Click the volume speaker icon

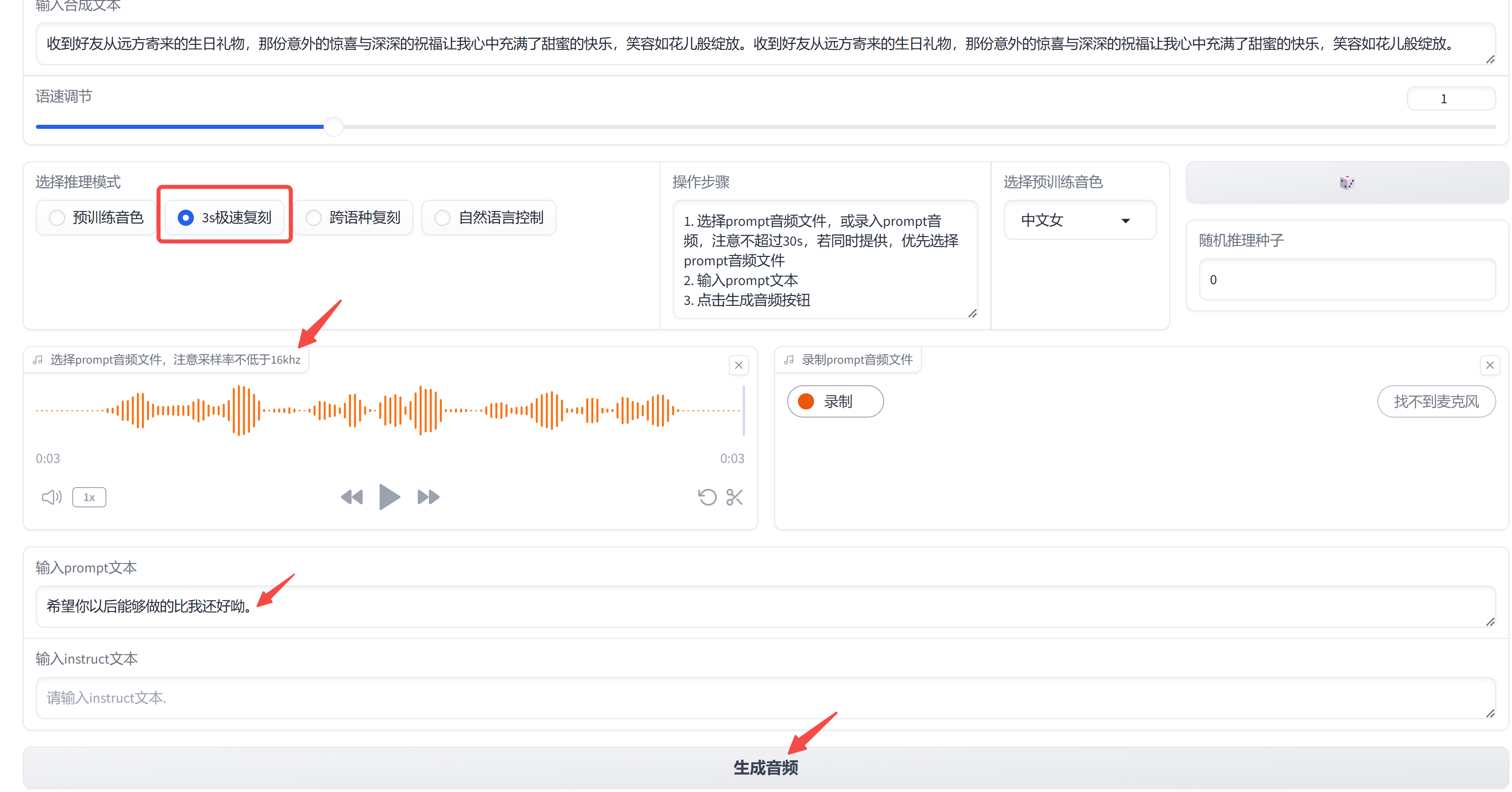[x=51, y=497]
